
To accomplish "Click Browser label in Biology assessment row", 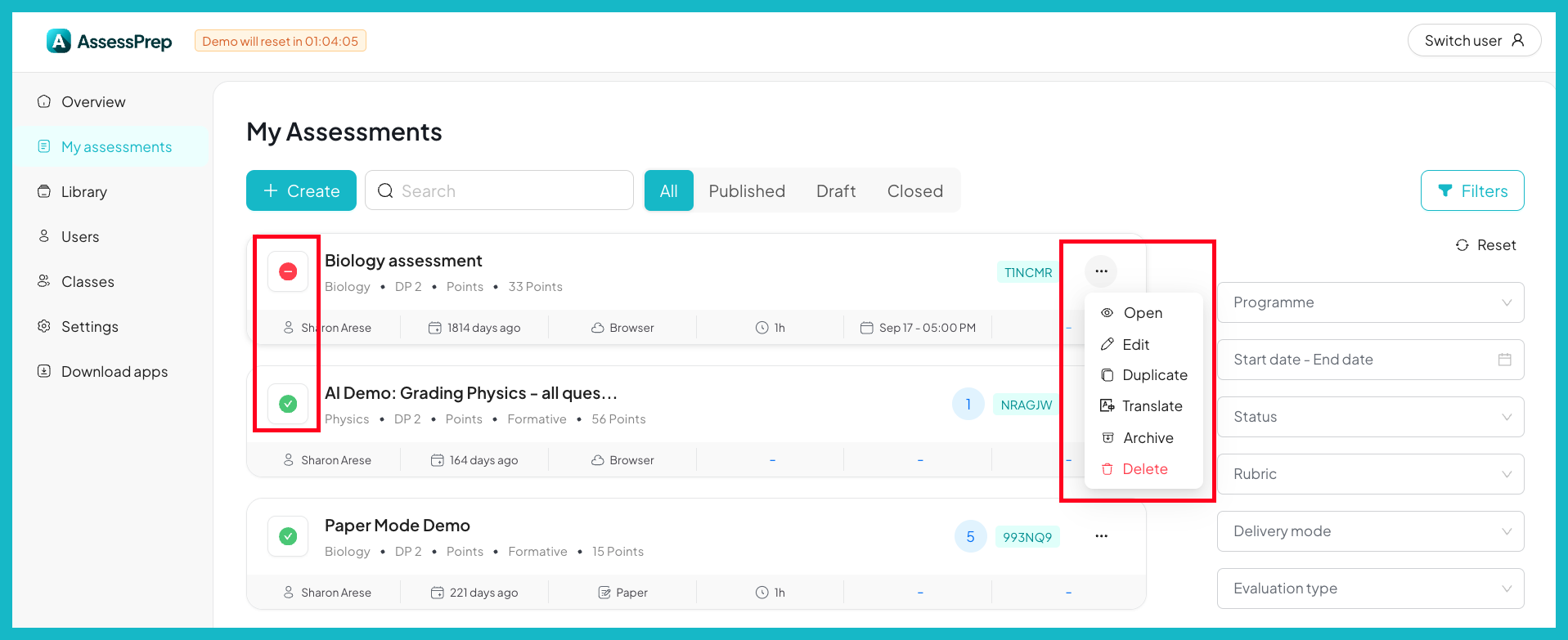I will pos(631,328).
